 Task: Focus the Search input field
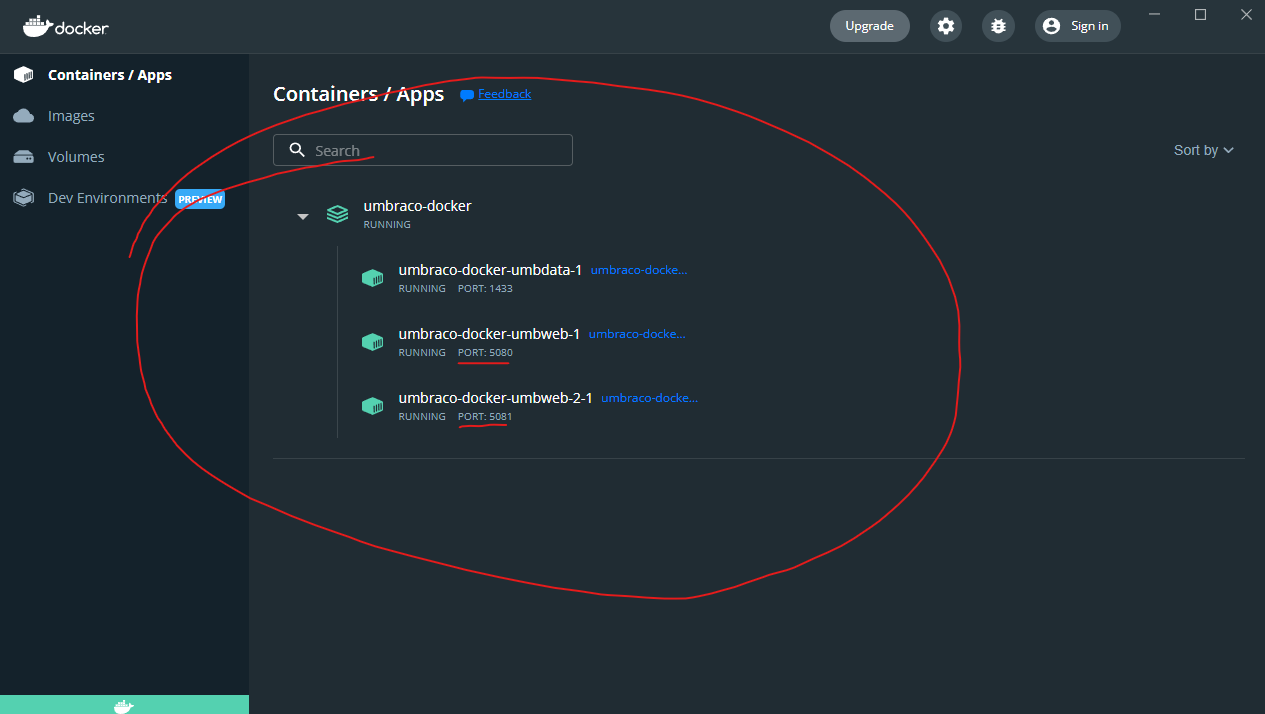423,150
